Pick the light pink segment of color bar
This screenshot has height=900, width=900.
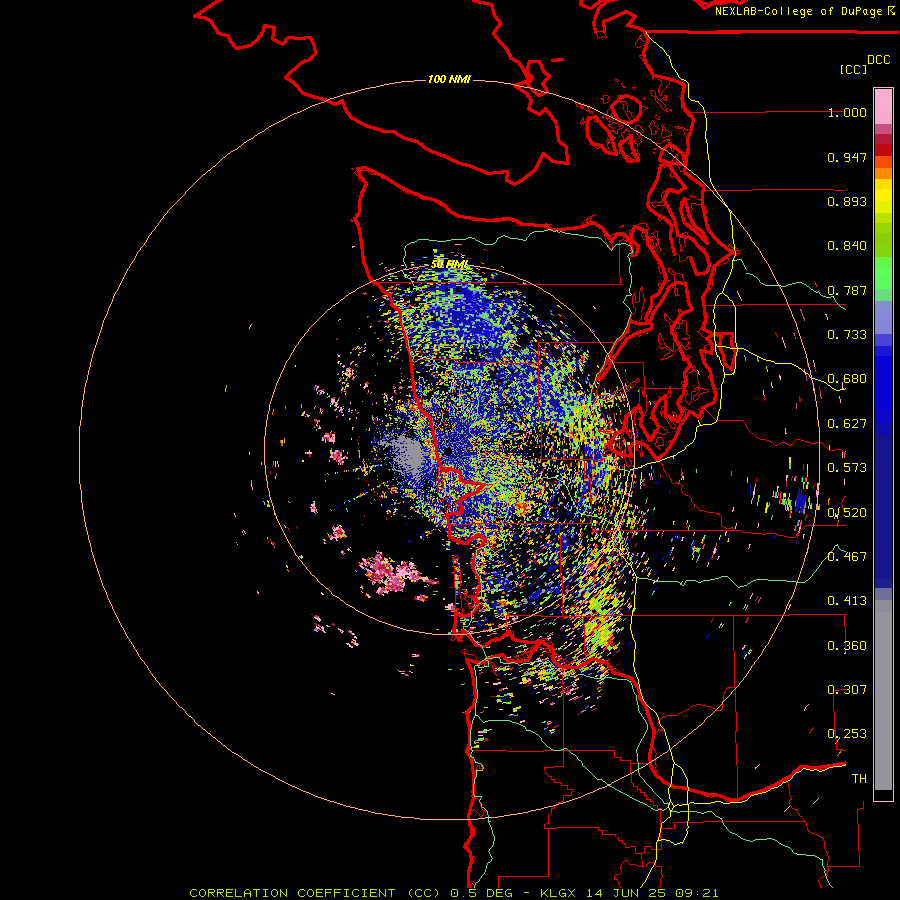coord(883,107)
